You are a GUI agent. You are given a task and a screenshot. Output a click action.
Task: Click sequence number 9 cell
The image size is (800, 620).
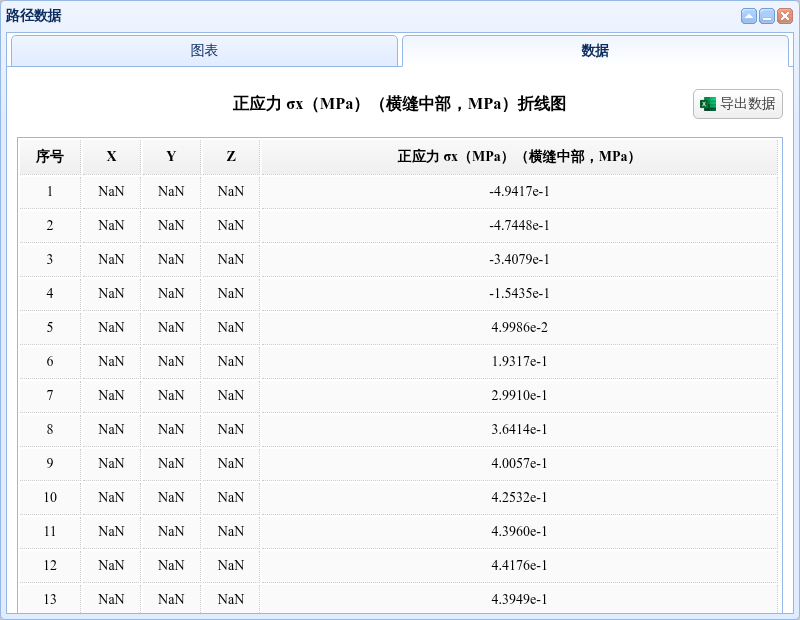49,463
